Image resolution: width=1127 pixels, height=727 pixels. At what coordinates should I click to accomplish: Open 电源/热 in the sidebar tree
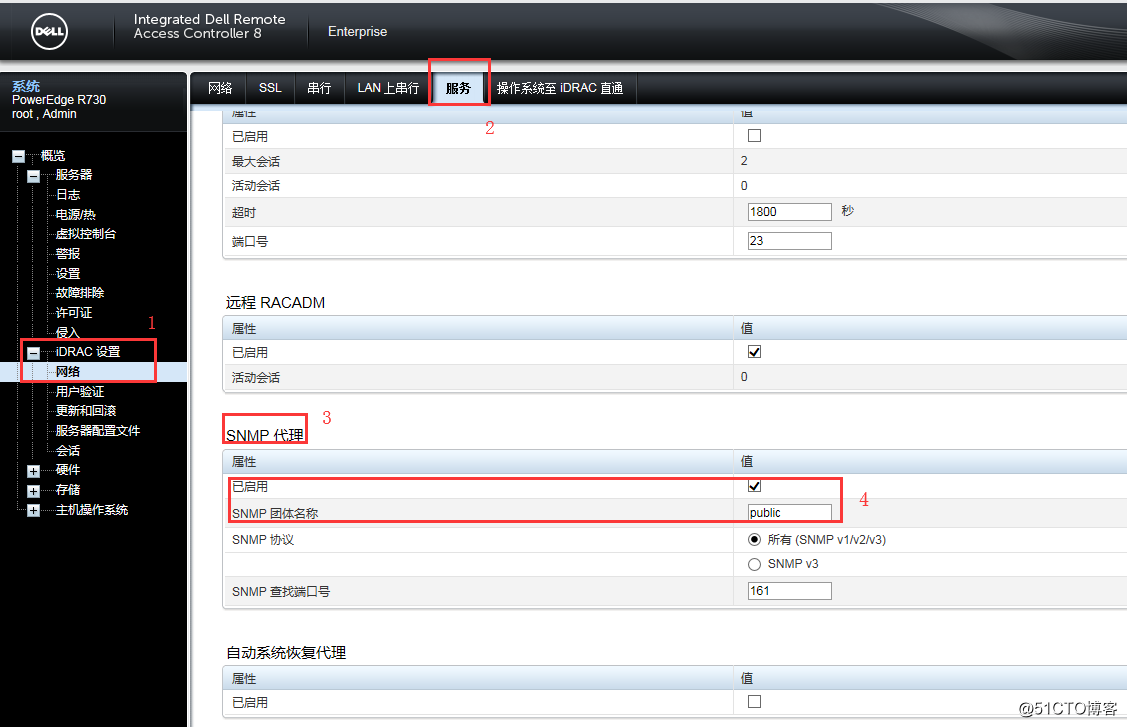[x=75, y=215]
